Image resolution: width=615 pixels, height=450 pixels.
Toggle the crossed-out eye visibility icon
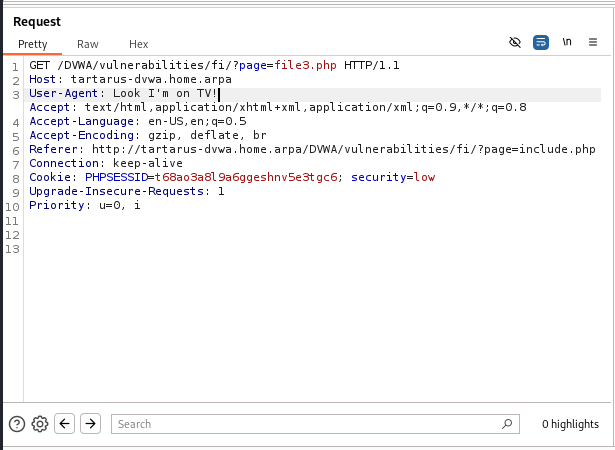[515, 43]
